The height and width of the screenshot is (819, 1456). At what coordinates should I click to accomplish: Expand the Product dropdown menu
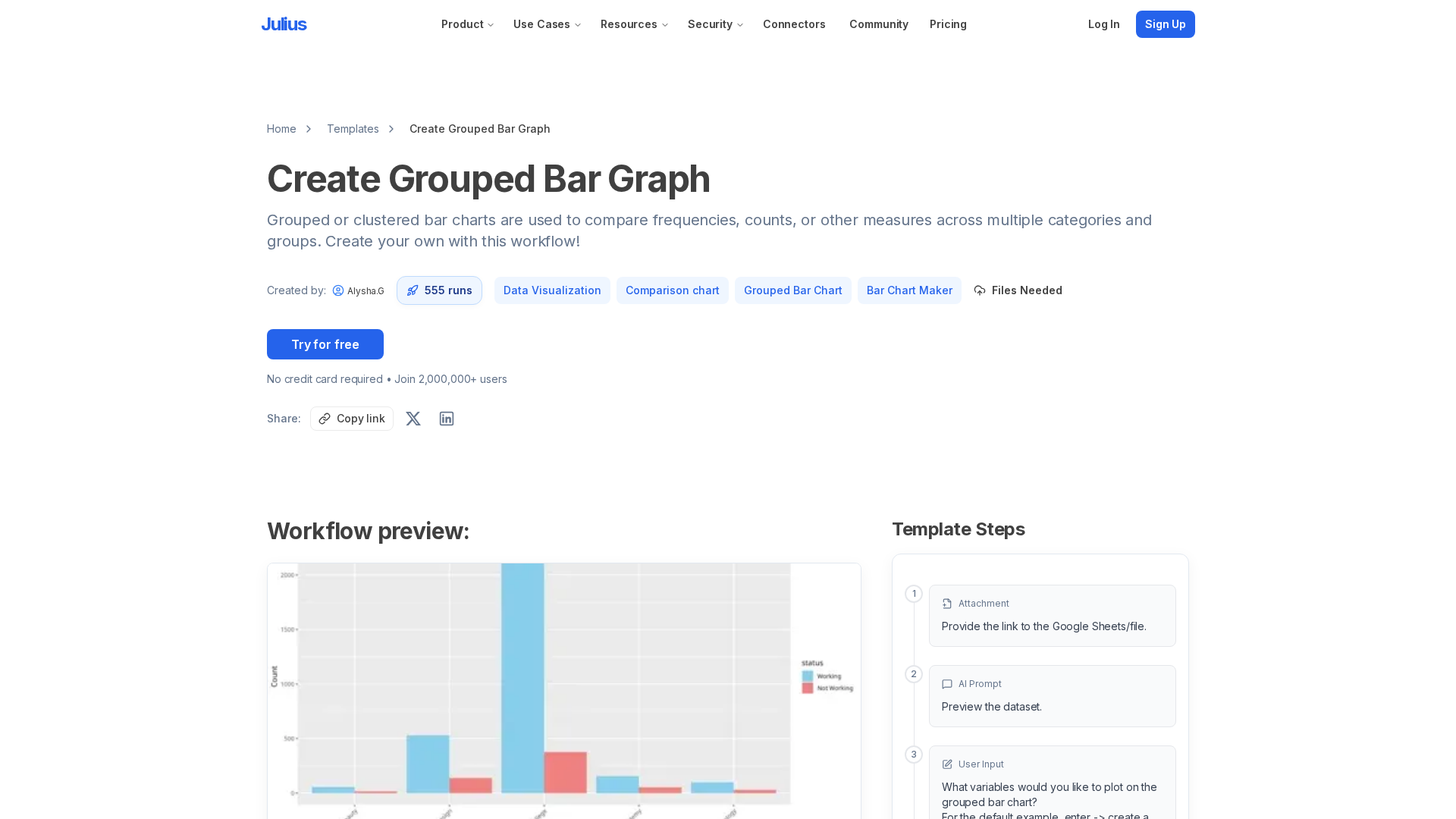[467, 24]
